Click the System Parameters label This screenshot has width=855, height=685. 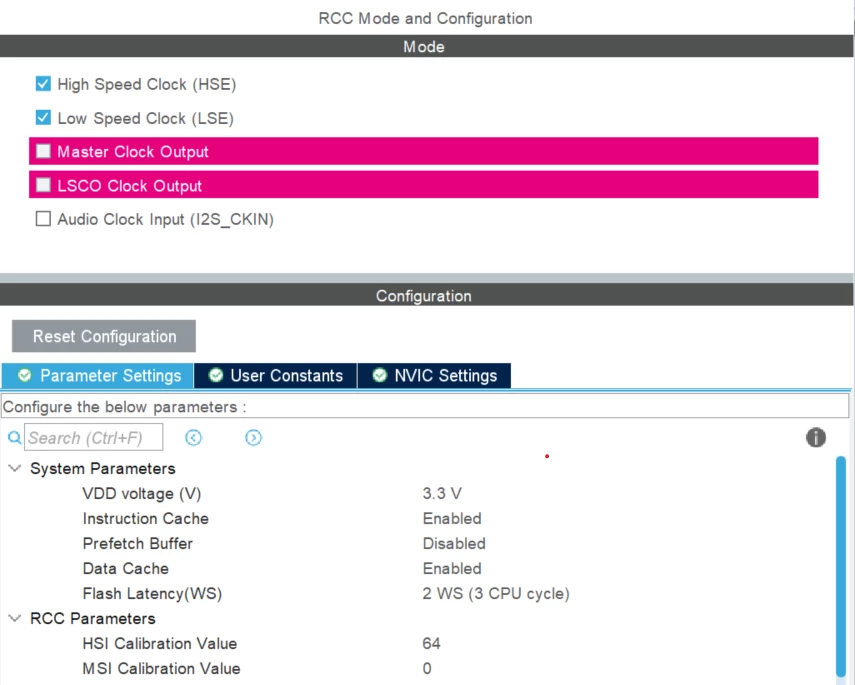(x=103, y=468)
